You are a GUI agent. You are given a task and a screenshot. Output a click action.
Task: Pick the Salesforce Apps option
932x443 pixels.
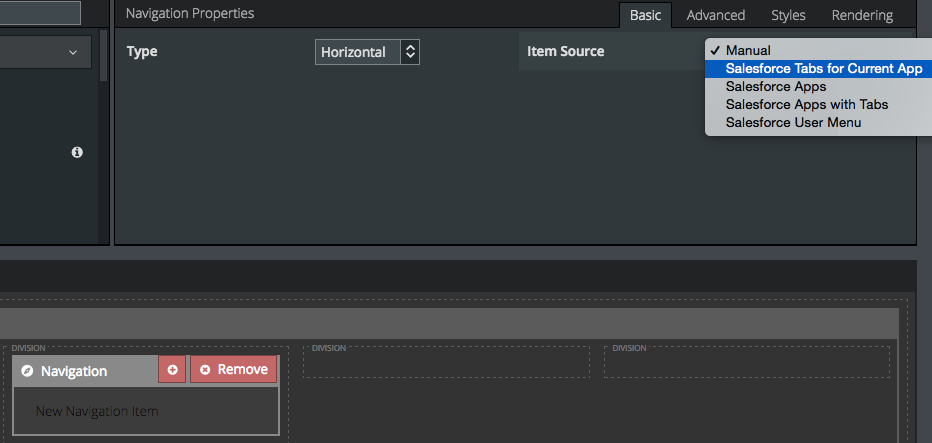pyautogui.click(x=776, y=87)
